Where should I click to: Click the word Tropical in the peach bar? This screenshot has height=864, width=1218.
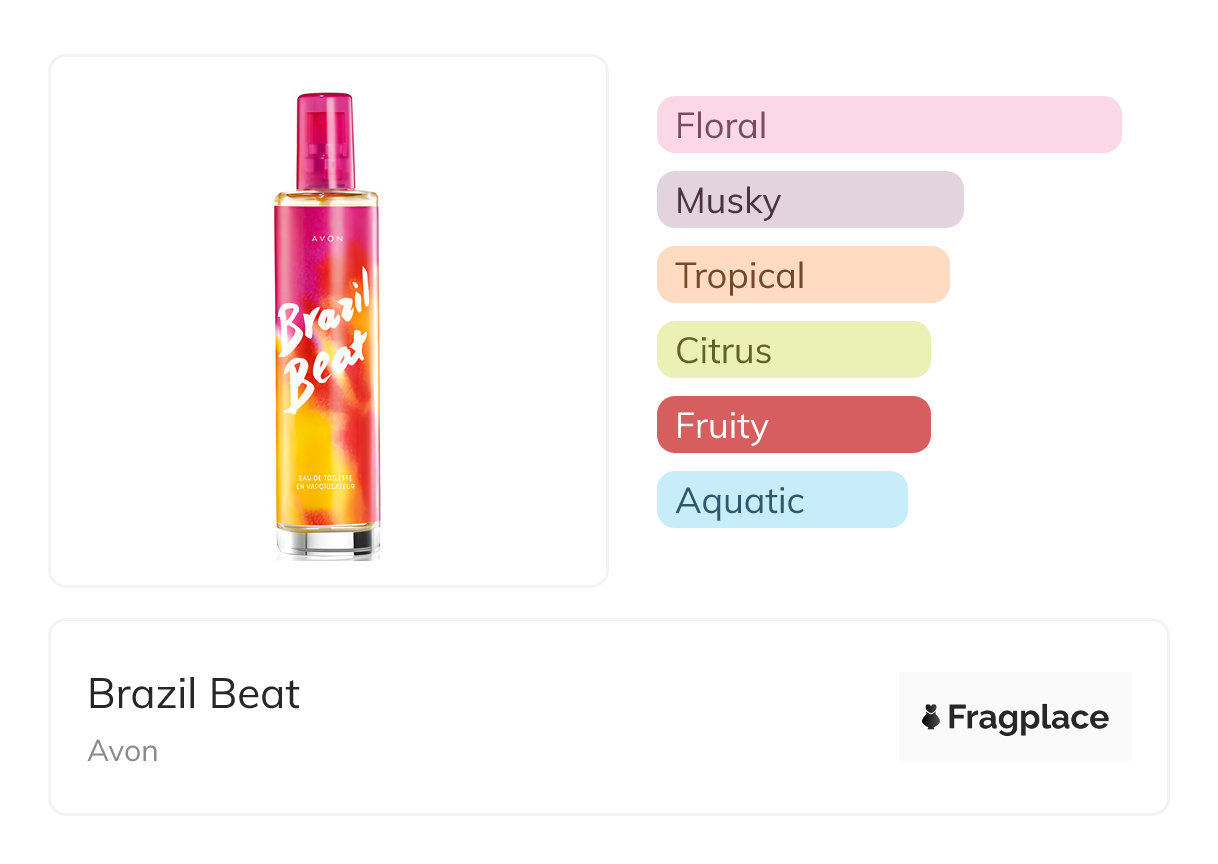point(740,275)
